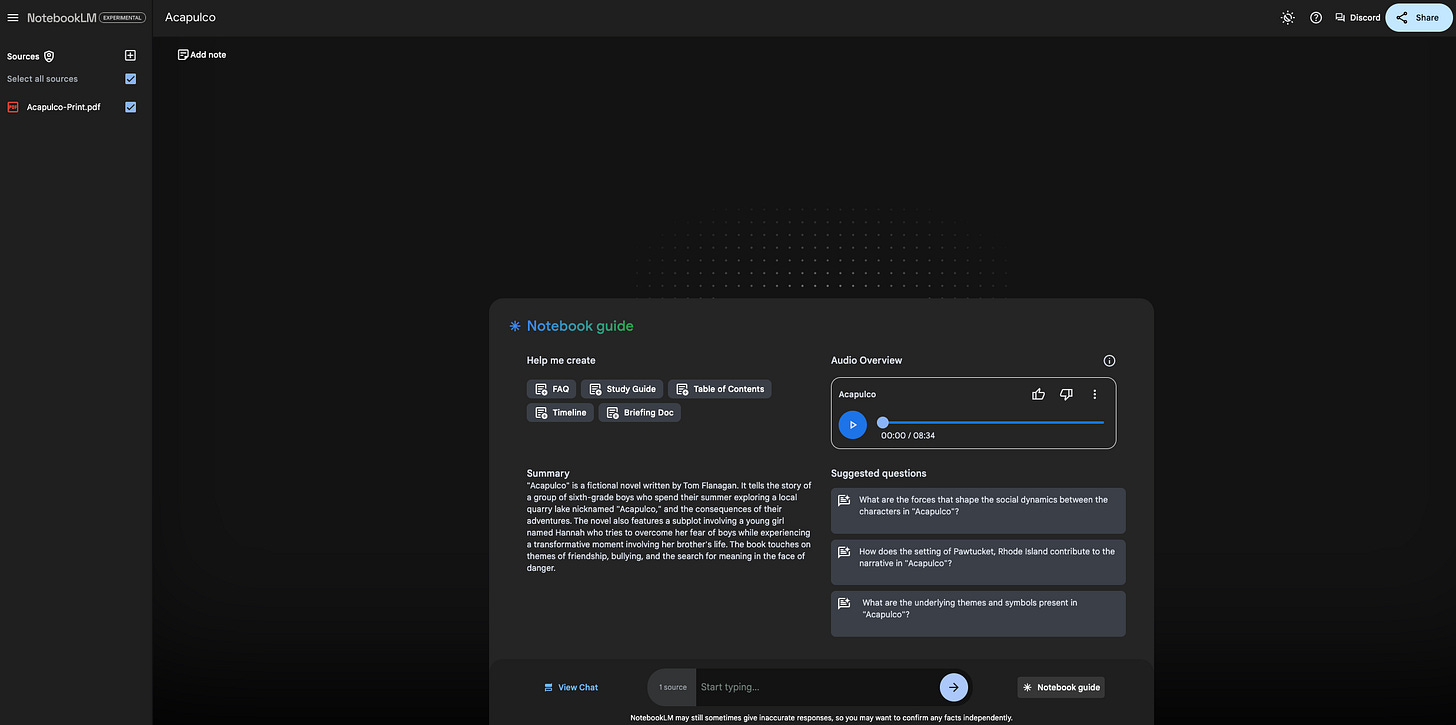The width and height of the screenshot is (1456, 725).
Task: Toggle the Notebook guide panel button
Action: click(x=1061, y=687)
